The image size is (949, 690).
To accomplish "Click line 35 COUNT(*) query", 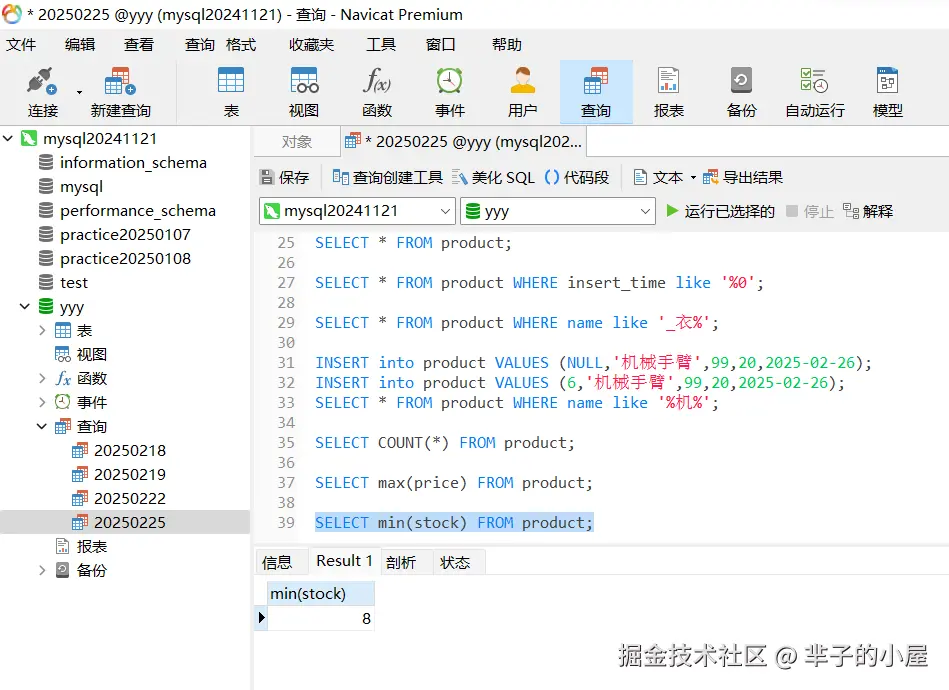I will coord(444,443).
